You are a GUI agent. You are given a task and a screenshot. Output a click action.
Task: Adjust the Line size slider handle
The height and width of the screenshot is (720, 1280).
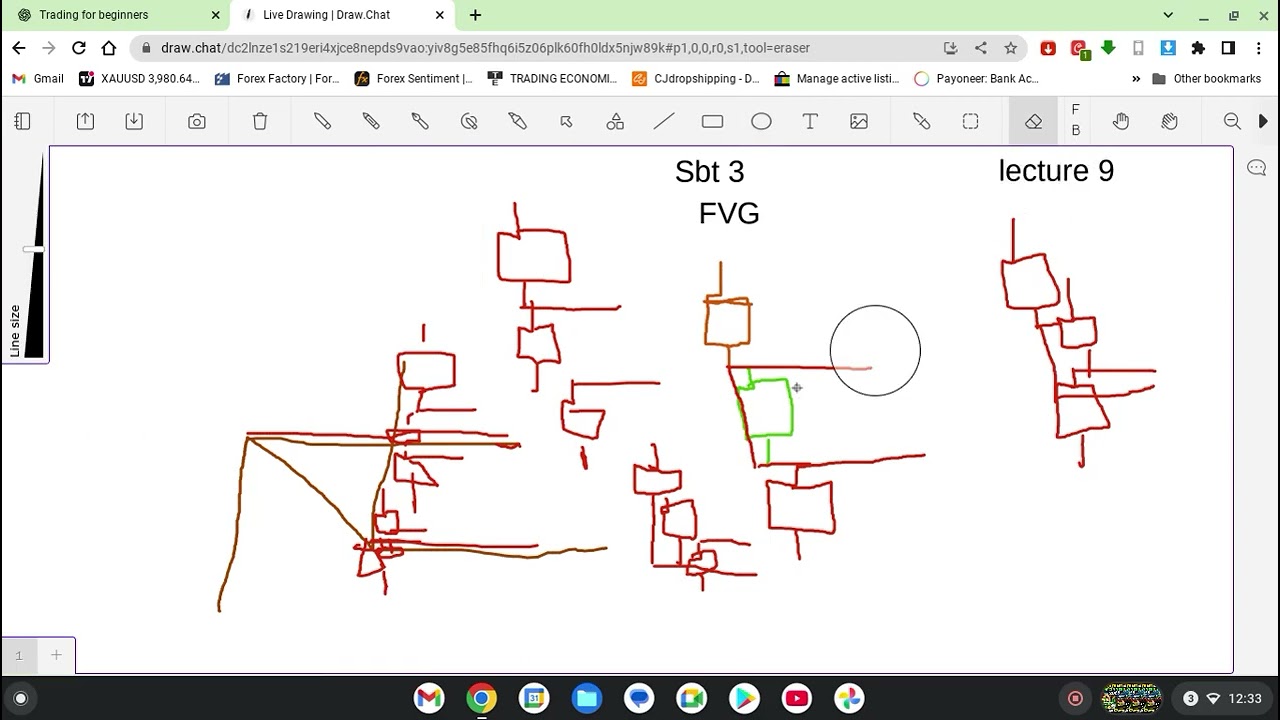(33, 249)
